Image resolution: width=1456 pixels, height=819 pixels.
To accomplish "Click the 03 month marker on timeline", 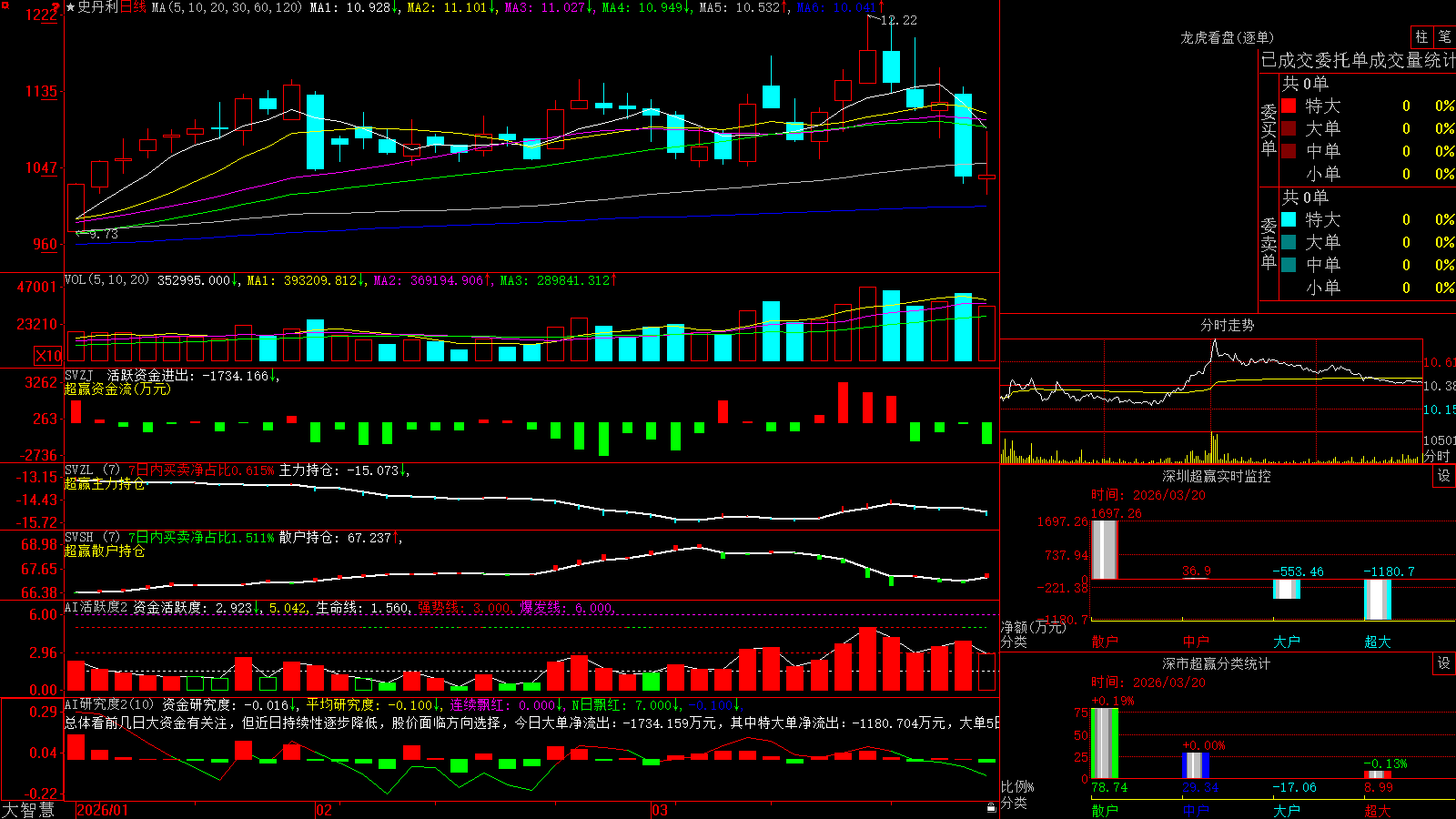I will [660, 810].
